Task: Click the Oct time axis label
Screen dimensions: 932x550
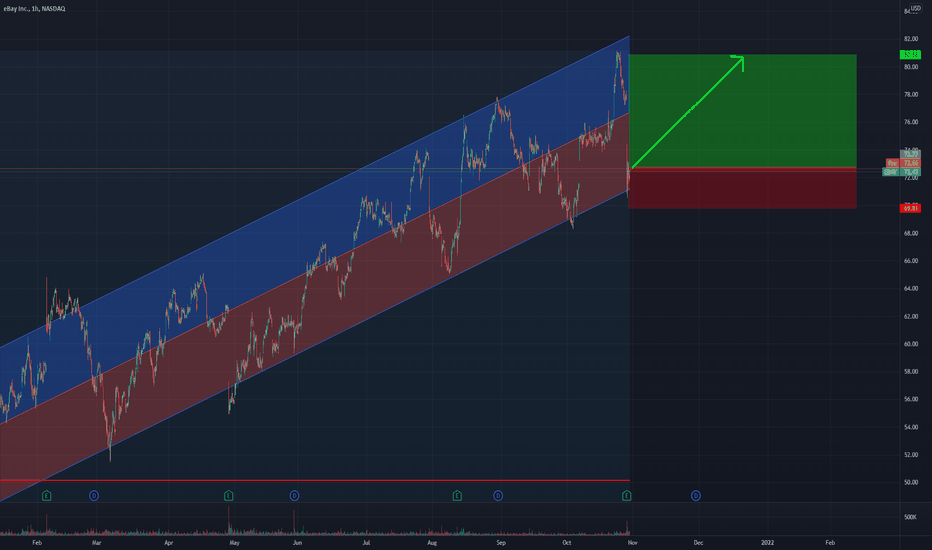Action: [x=567, y=542]
